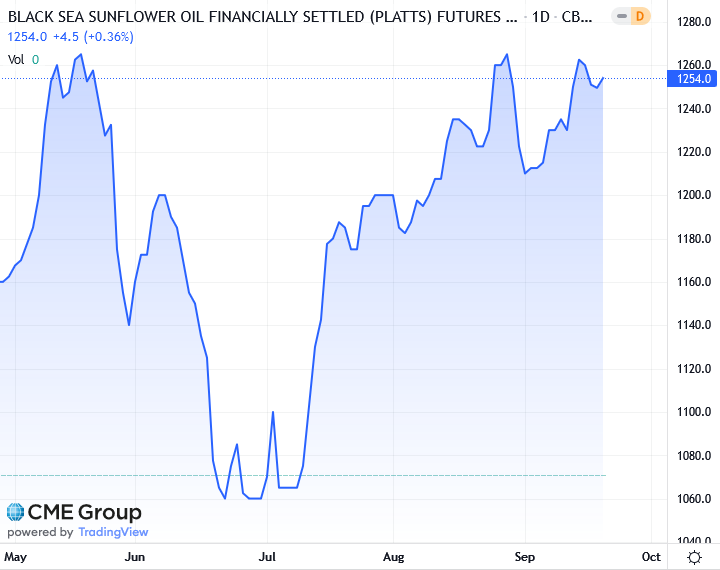Screen dimensions: 720x570
Task: Open the TradingView link
Action: [x=113, y=532]
